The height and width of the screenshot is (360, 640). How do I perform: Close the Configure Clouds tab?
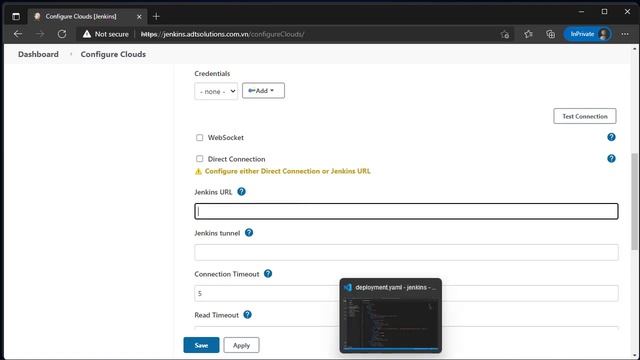[x=139, y=17]
